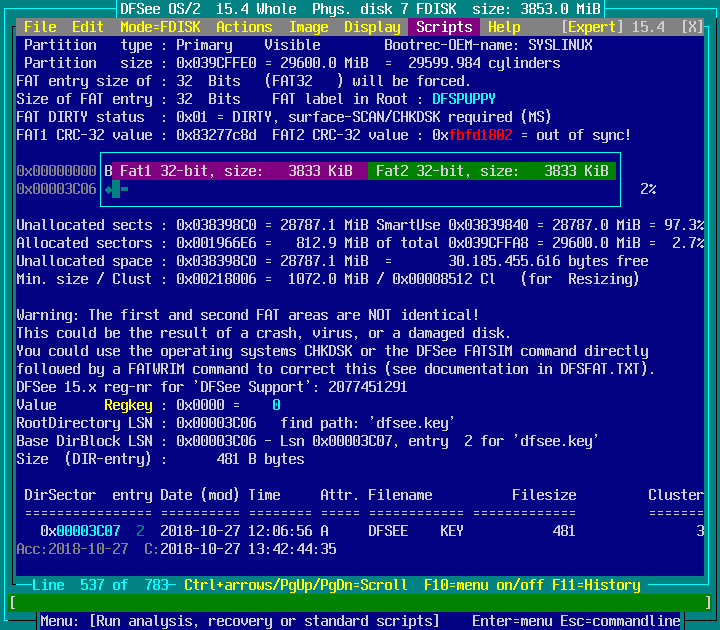
Task: Open the Image menu
Action: (x=308, y=27)
